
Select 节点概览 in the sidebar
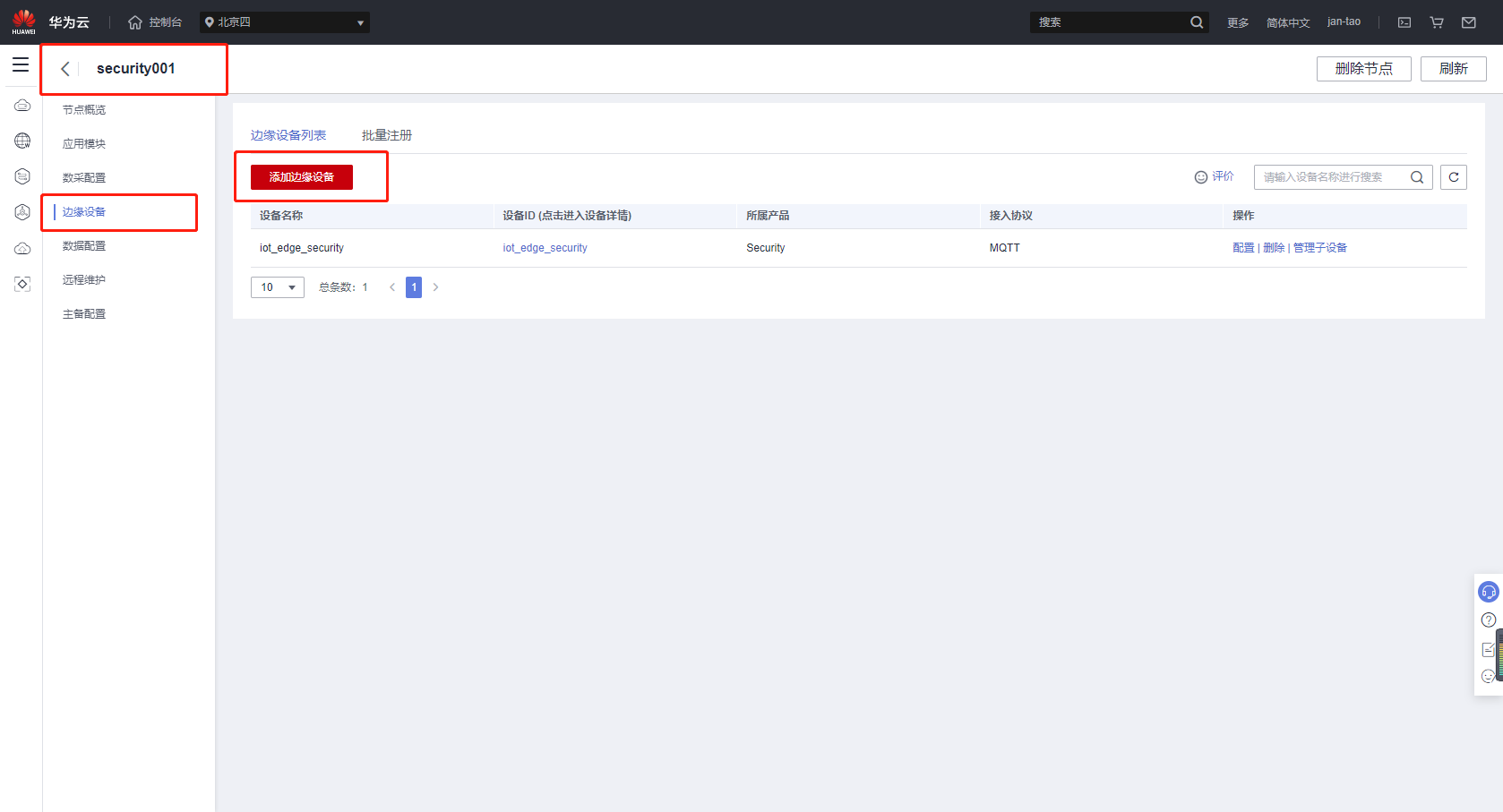(84, 110)
